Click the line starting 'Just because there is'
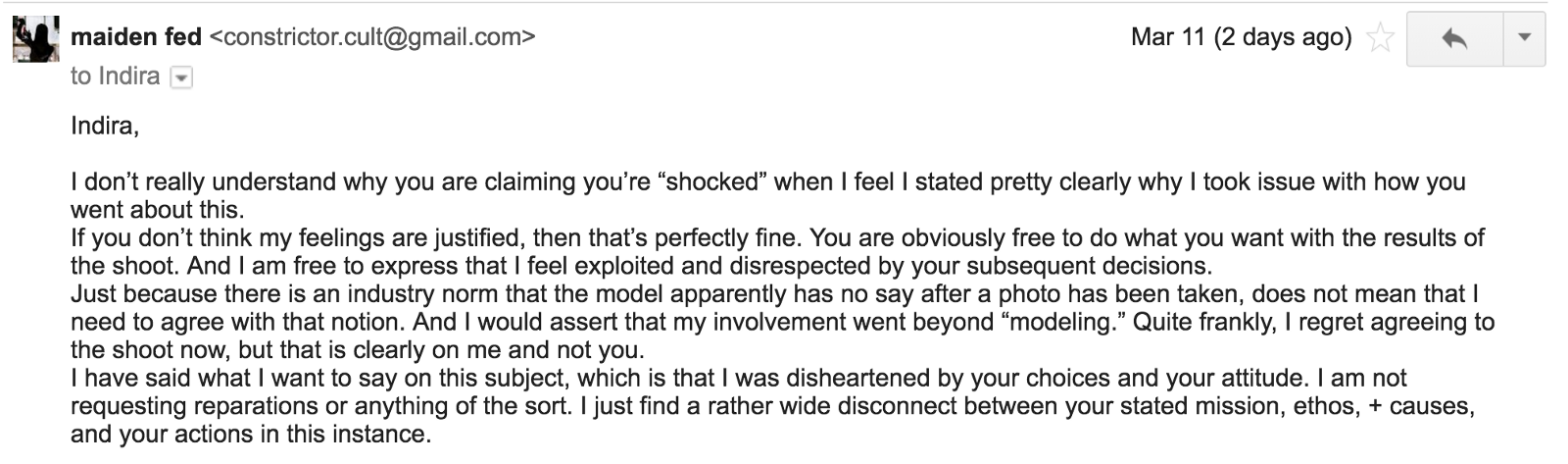 click(774, 294)
